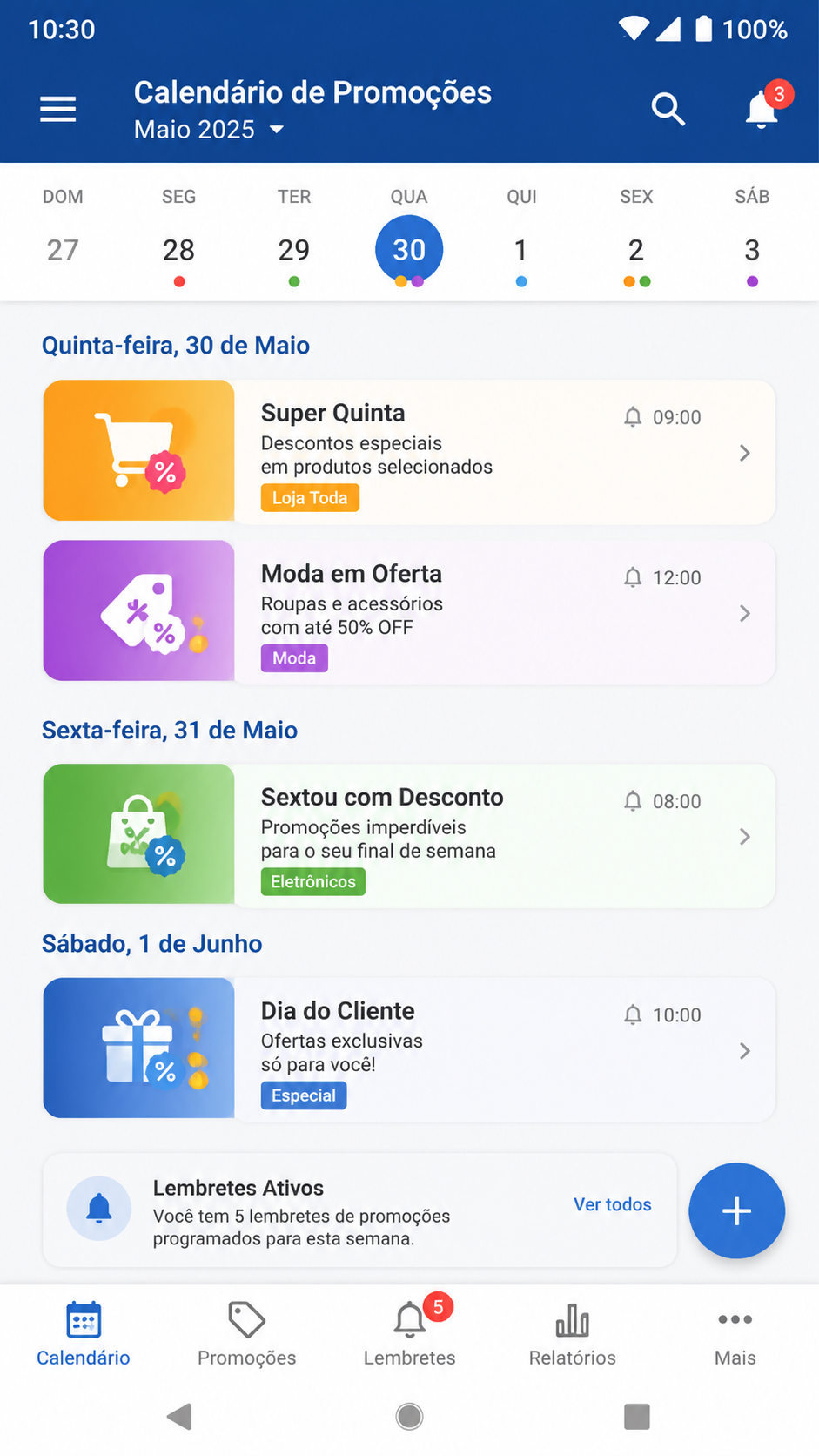Tap the Moda em Oferta reminder bell
The height and width of the screenshot is (1456, 819).
pos(633,577)
